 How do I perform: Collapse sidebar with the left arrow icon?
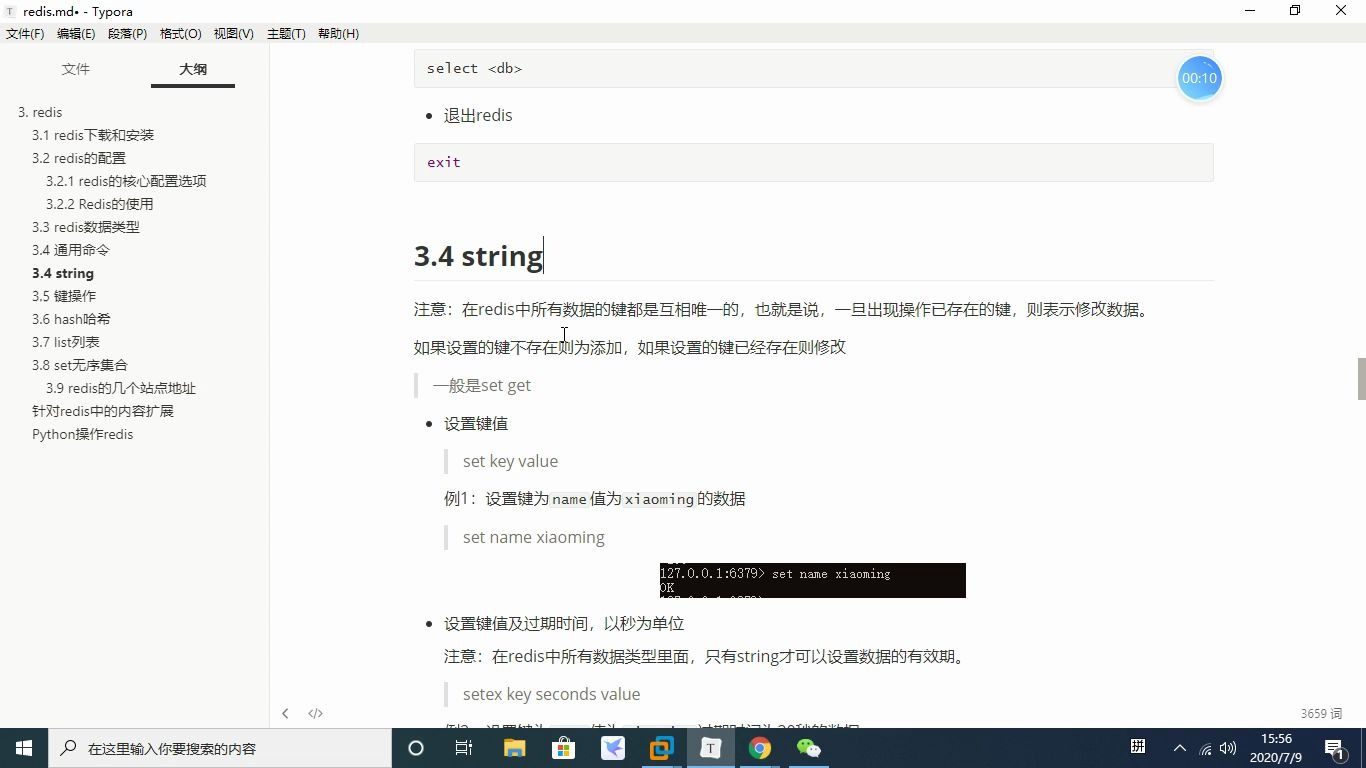[285, 713]
